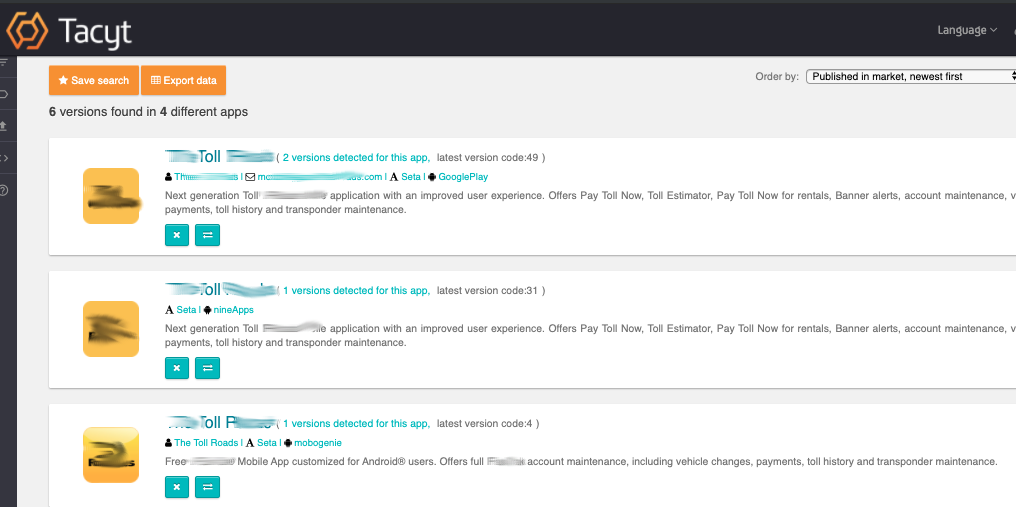Click compare arrows button on nineApps result
The image size is (1016, 507).
pyautogui.click(x=207, y=368)
